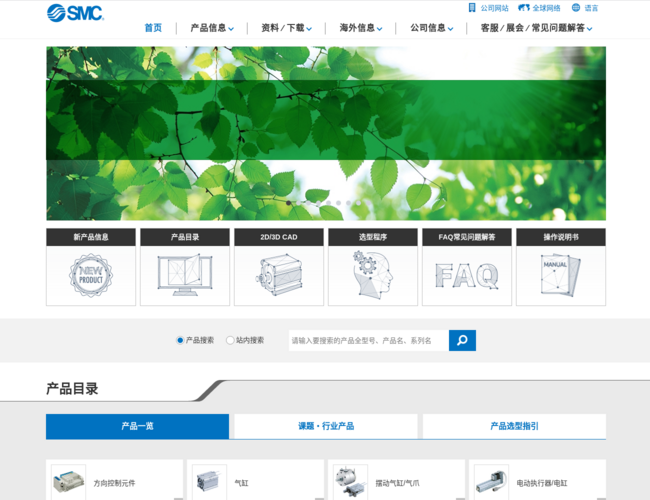Click the 公司网站 link
The width and height of the screenshot is (650, 500).
coord(494,8)
